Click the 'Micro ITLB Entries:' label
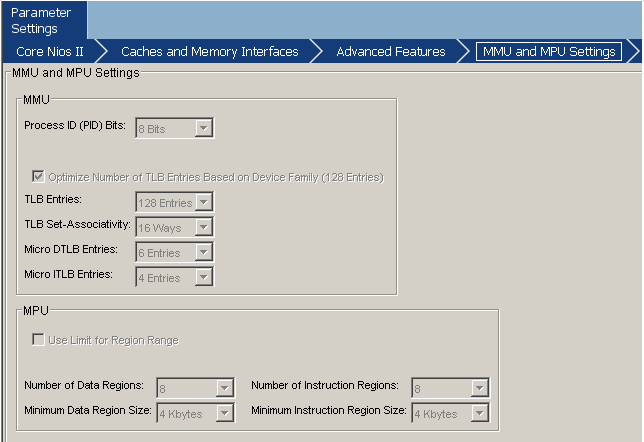The height and width of the screenshot is (442, 644). coord(68,274)
